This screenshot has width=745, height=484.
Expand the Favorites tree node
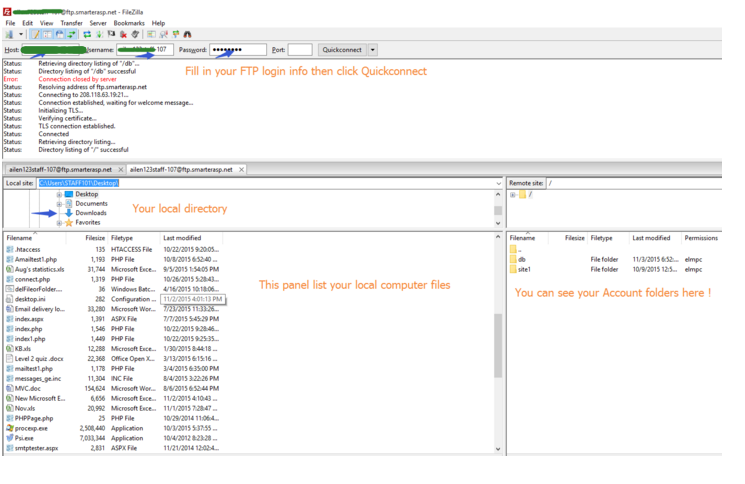click(59, 223)
